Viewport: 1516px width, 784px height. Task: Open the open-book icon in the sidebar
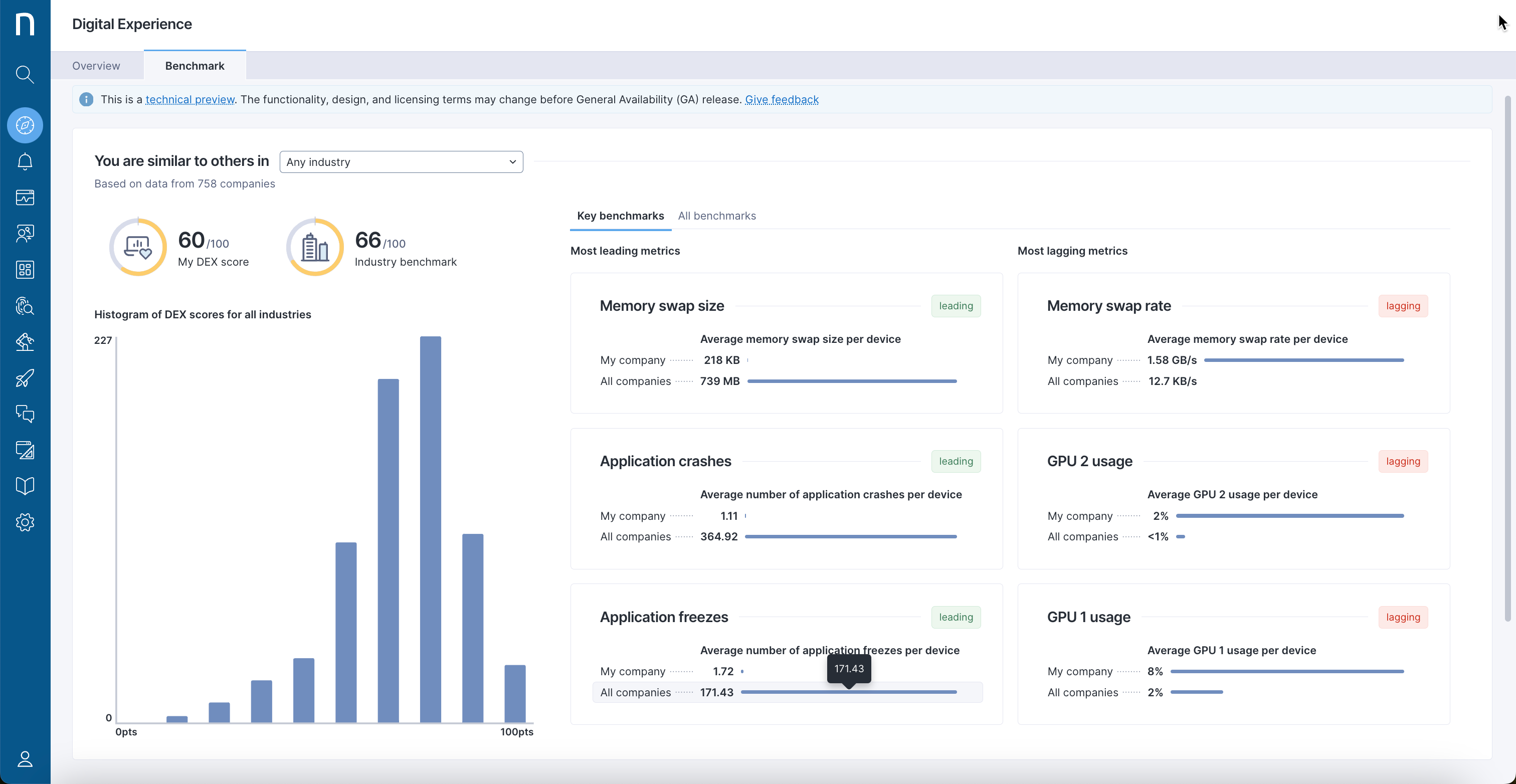click(x=25, y=486)
